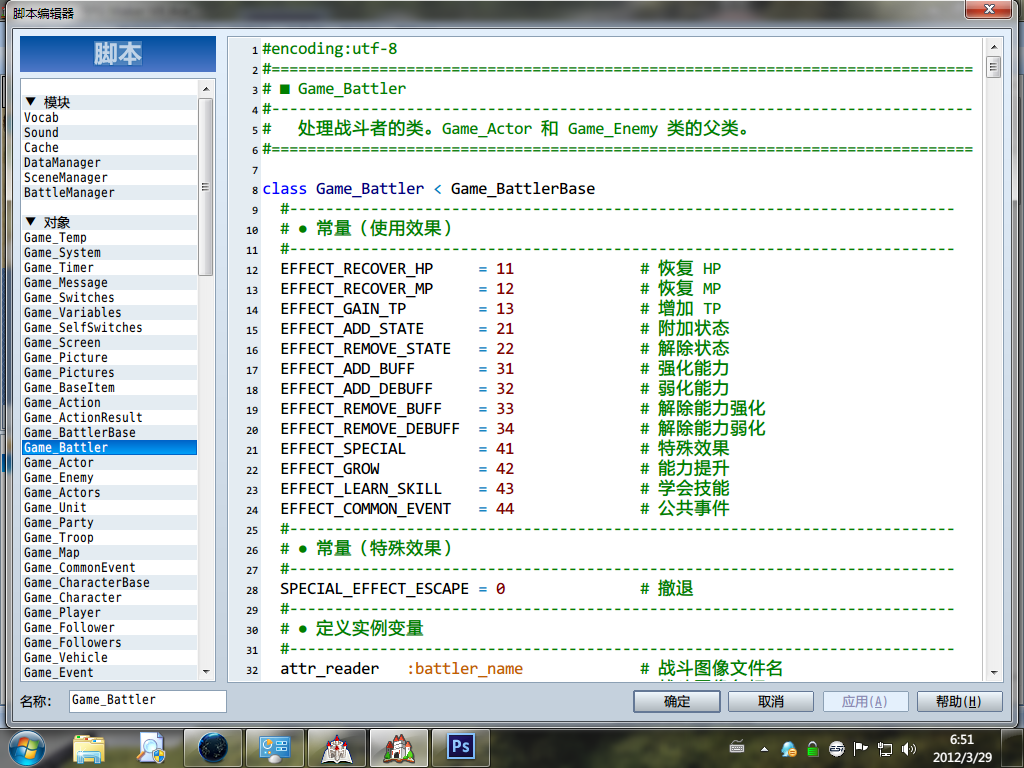Click the green padlock tray icon
Screen dimensions: 1024x768
click(812, 749)
